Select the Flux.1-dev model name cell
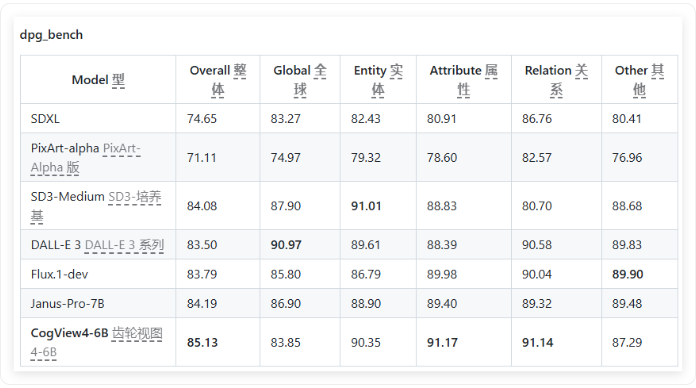Viewport: 696px width, 388px height. click(x=98, y=274)
